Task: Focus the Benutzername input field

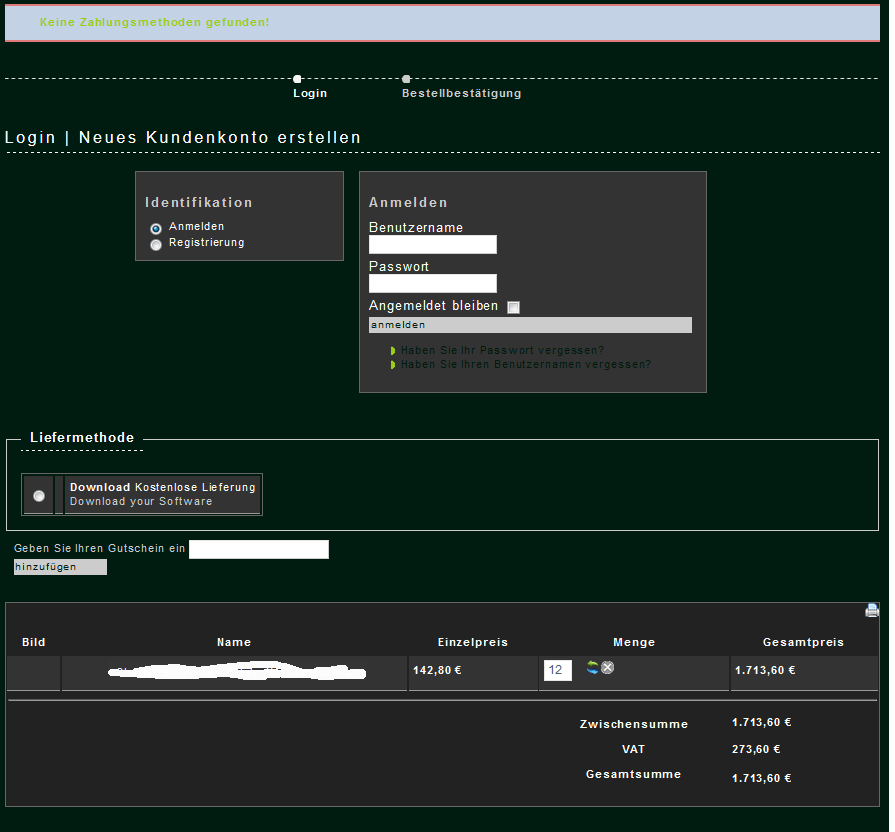Action: [x=432, y=245]
